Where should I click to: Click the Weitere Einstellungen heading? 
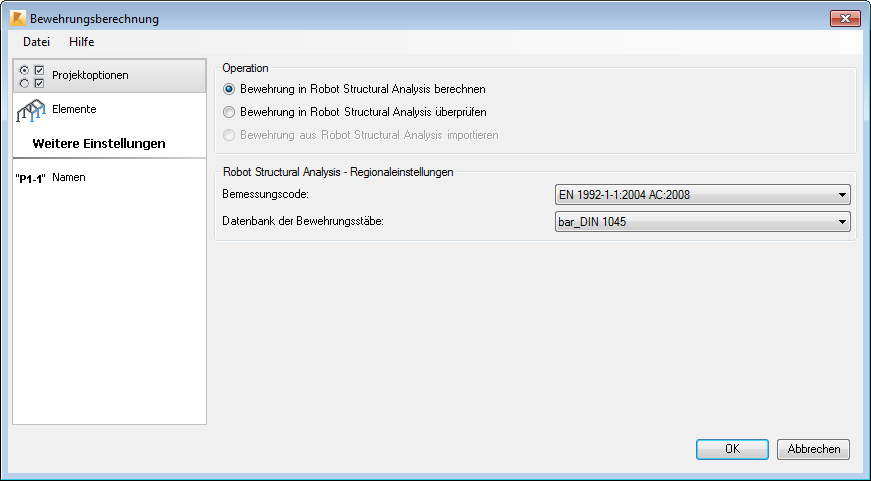tap(99, 143)
